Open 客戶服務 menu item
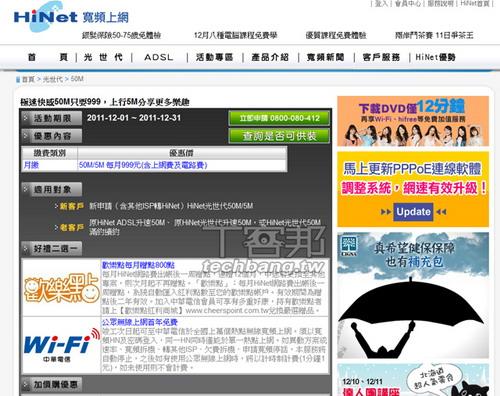 (x=381, y=57)
